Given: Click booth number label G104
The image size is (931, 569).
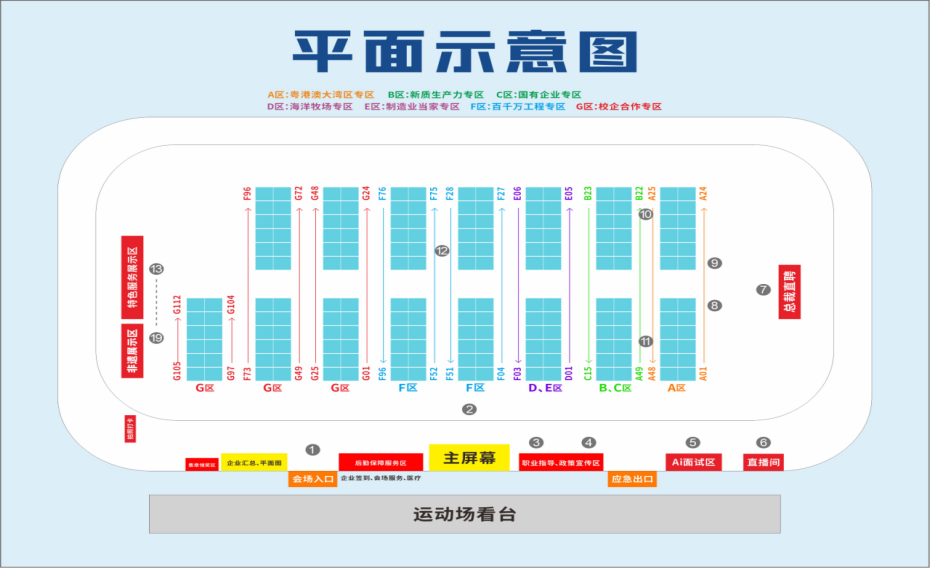Looking at the screenshot, I should (231, 305).
